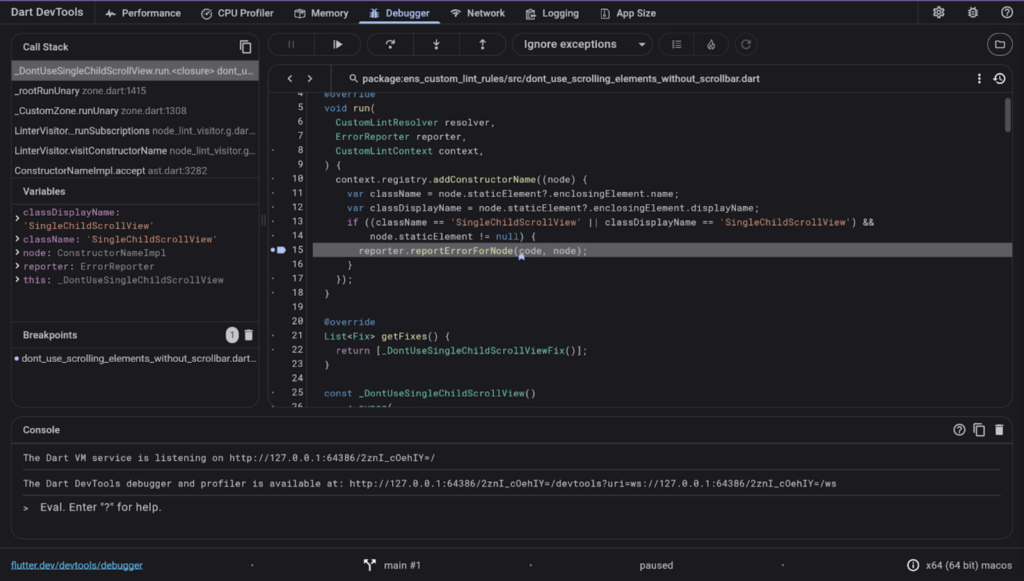Click the Step Out button
The image size is (1024, 581).
coord(483,44)
